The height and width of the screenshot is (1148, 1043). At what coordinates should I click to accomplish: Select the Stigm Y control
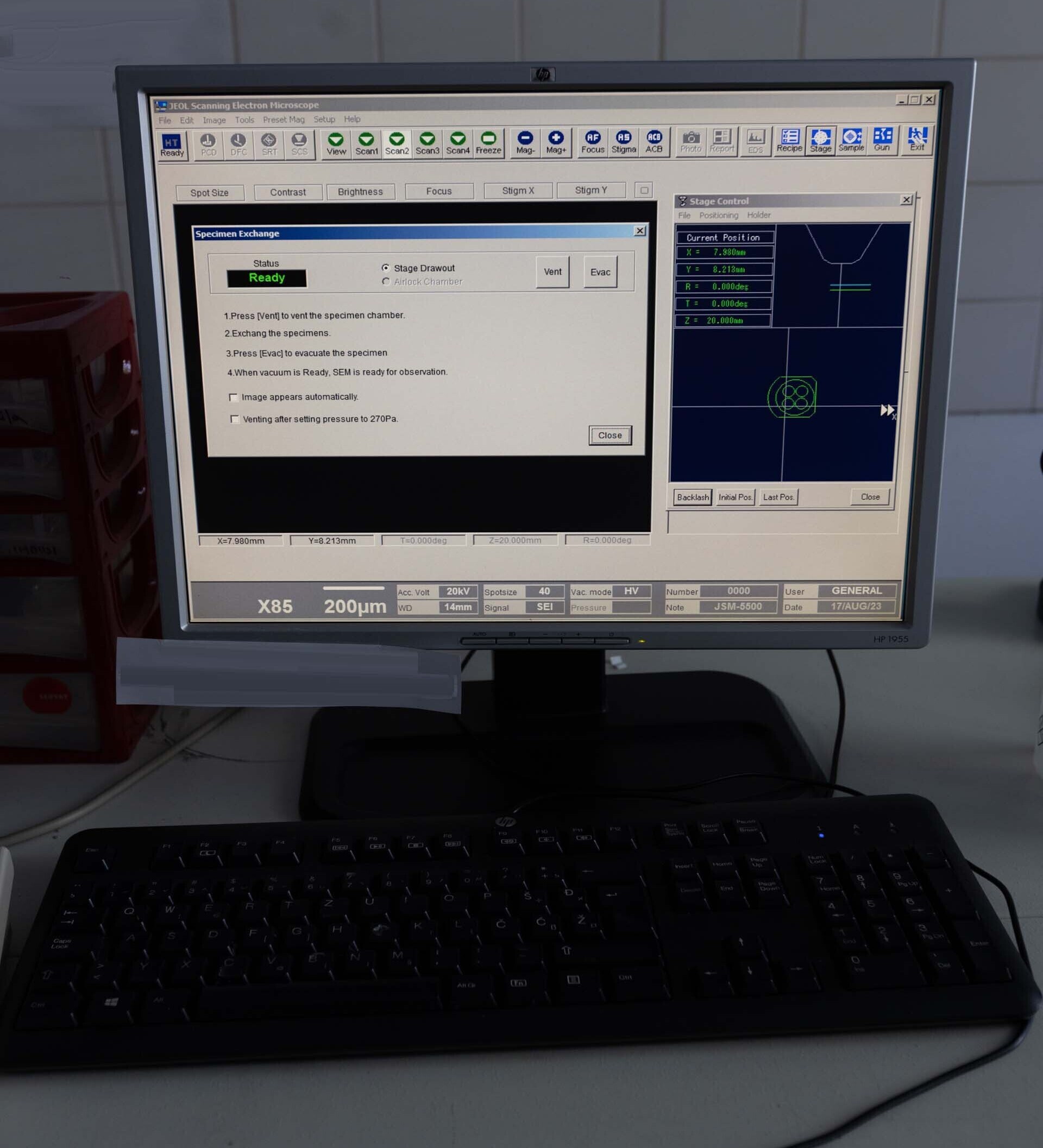pyautogui.click(x=591, y=190)
